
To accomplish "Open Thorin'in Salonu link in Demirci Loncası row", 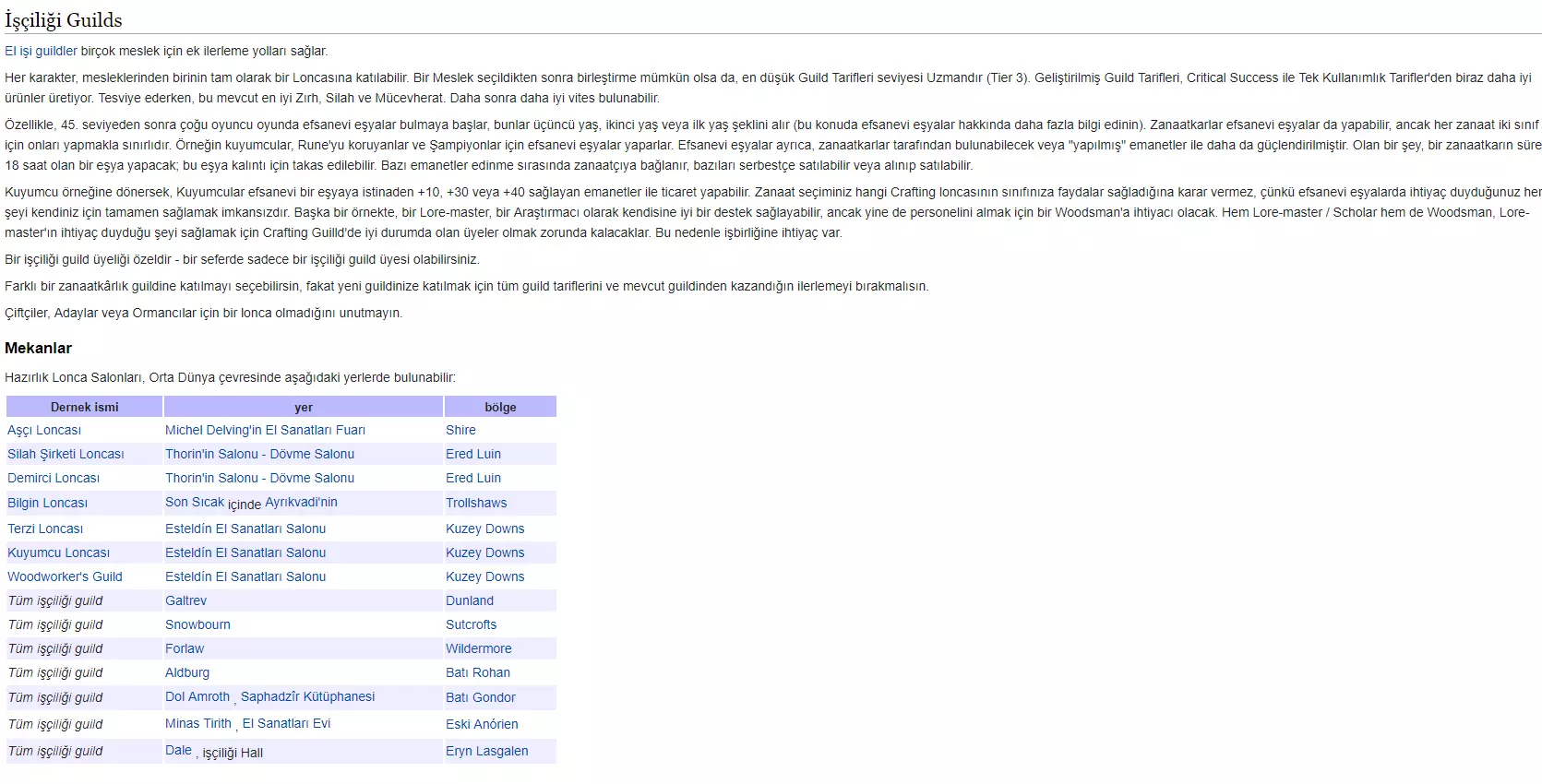I will pyautogui.click(x=259, y=478).
